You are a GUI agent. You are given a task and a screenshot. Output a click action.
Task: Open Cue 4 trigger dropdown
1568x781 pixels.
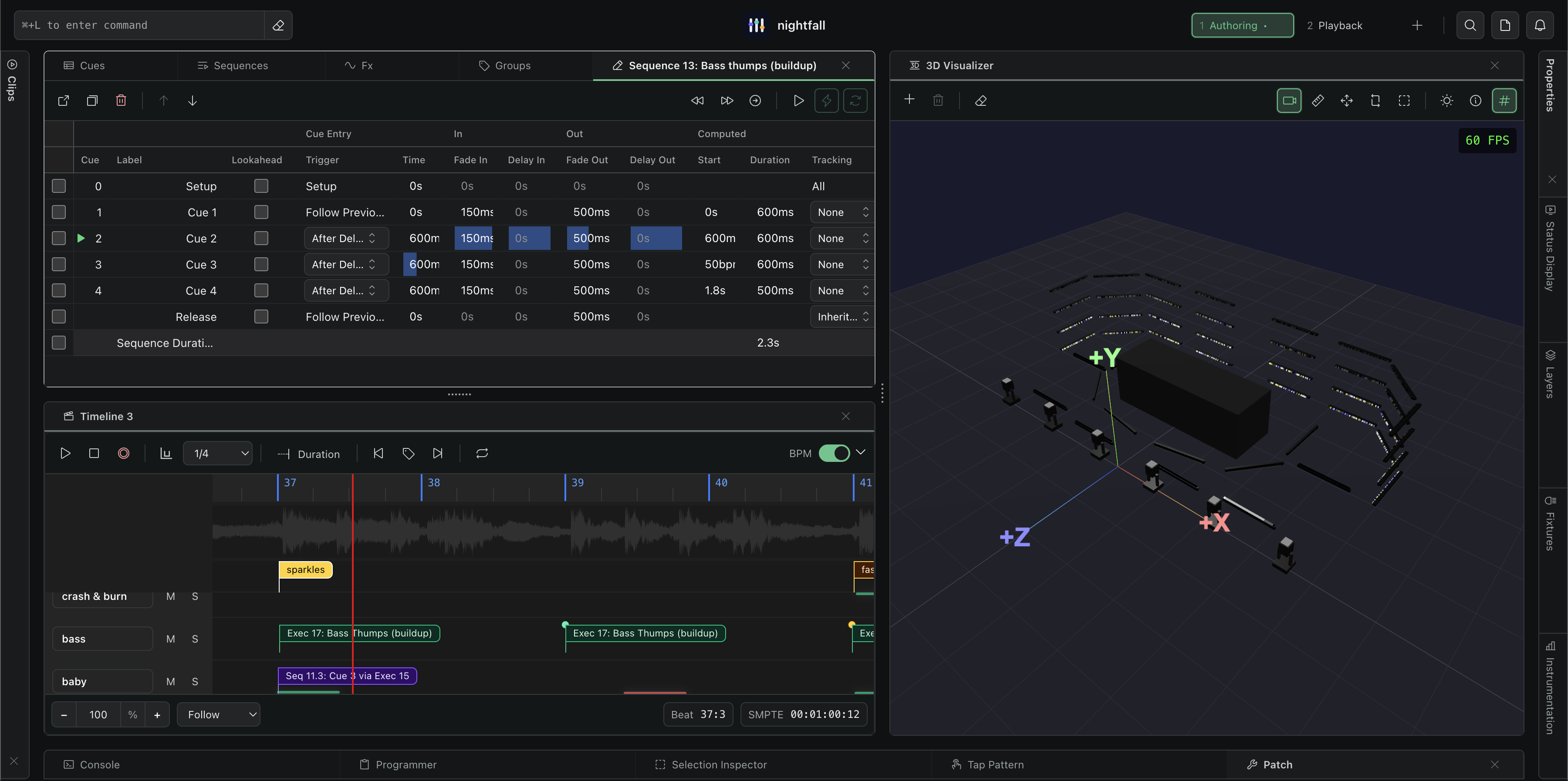[x=346, y=290]
